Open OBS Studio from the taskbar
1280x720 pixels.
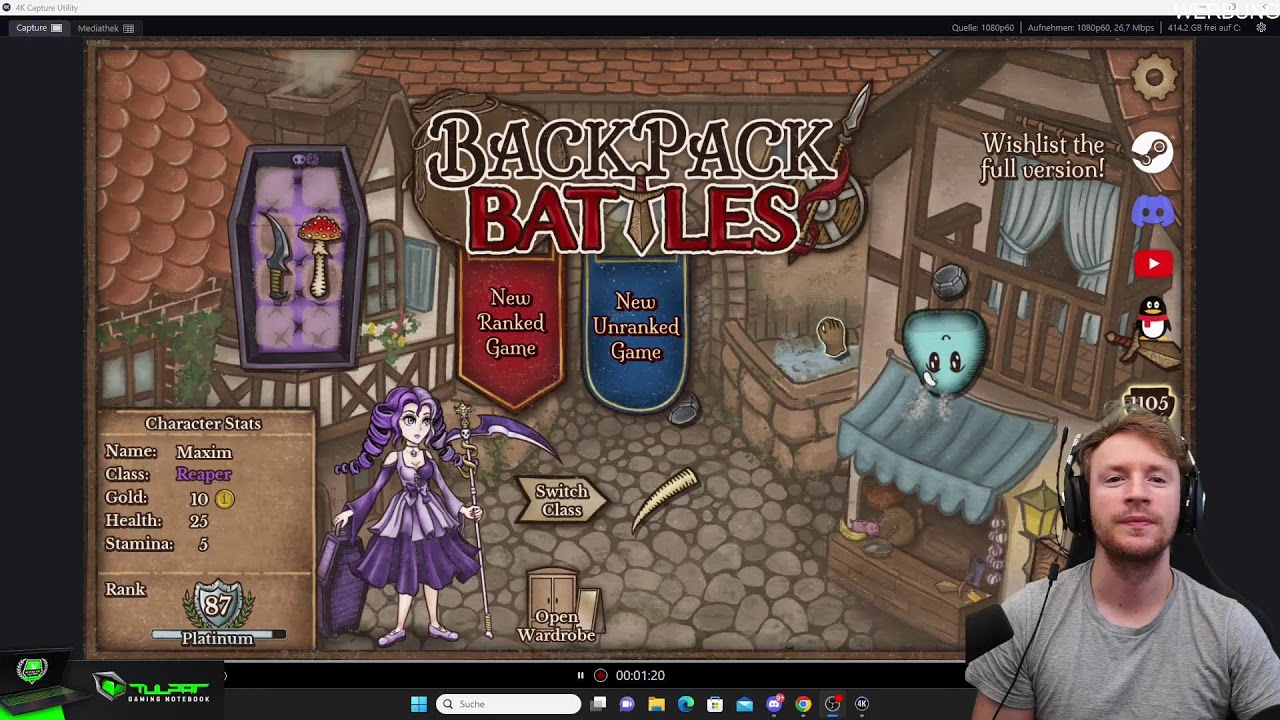pos(832,704)
